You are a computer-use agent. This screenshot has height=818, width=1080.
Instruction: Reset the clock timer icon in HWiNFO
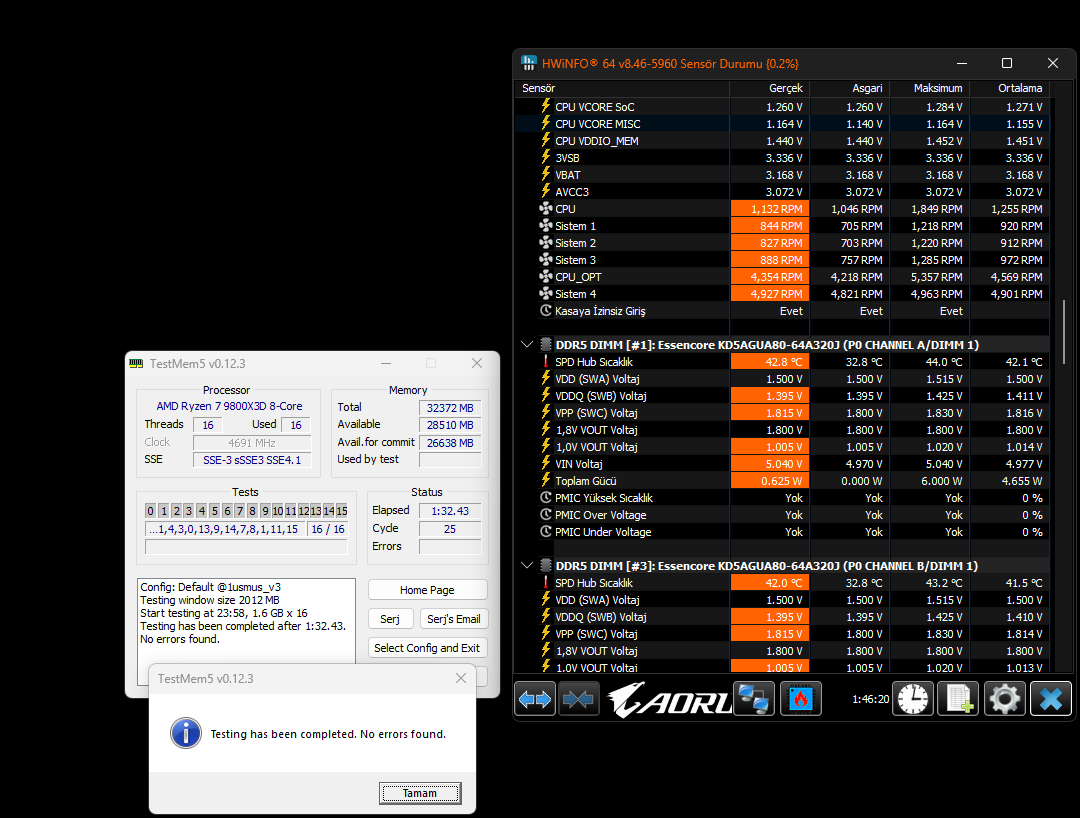pos(913,700)
